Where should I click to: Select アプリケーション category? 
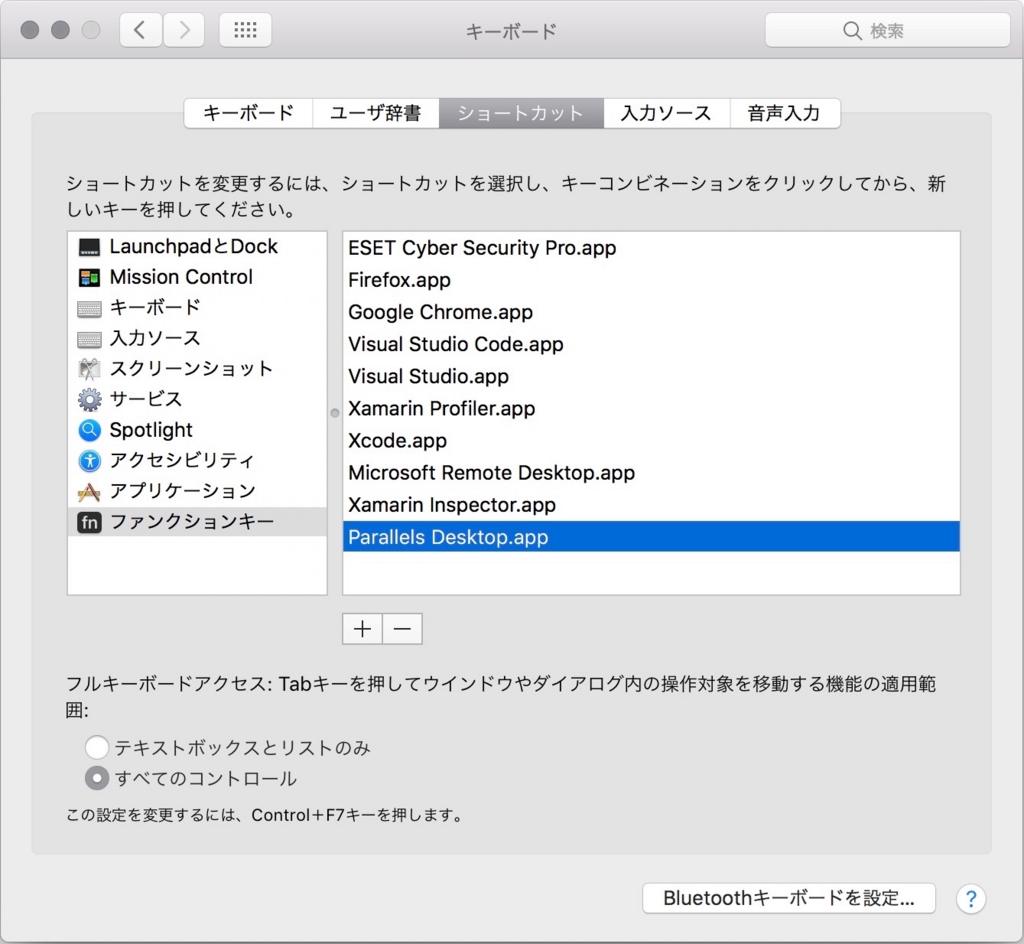pos(197,492)
